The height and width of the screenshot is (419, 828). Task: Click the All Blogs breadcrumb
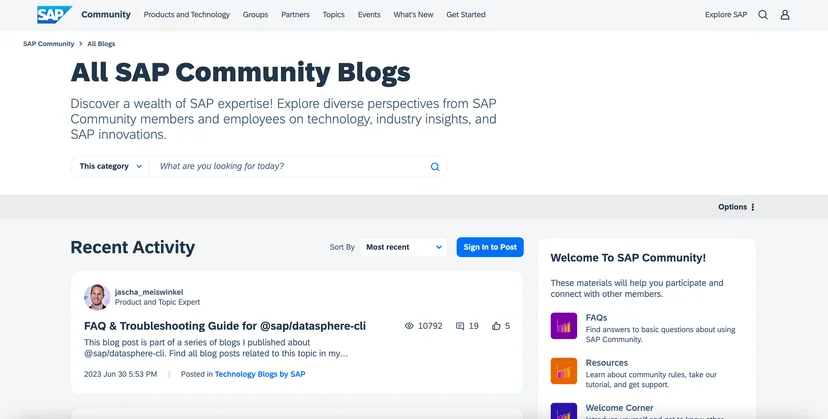pyautogui.click(x=101, y=44)
